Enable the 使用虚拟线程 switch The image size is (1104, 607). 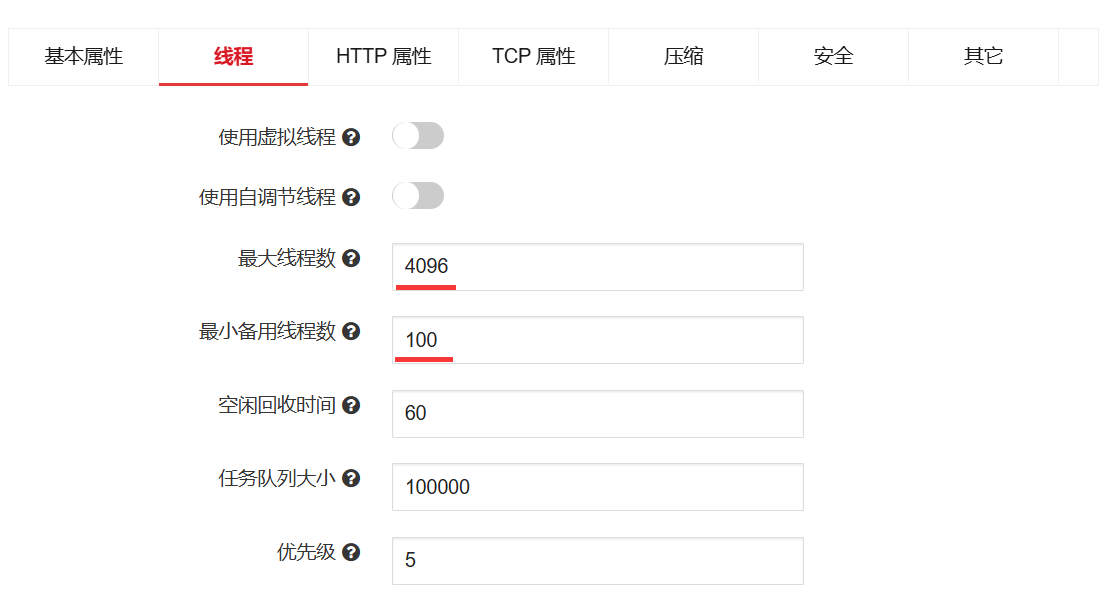click(x=418, y=136)
